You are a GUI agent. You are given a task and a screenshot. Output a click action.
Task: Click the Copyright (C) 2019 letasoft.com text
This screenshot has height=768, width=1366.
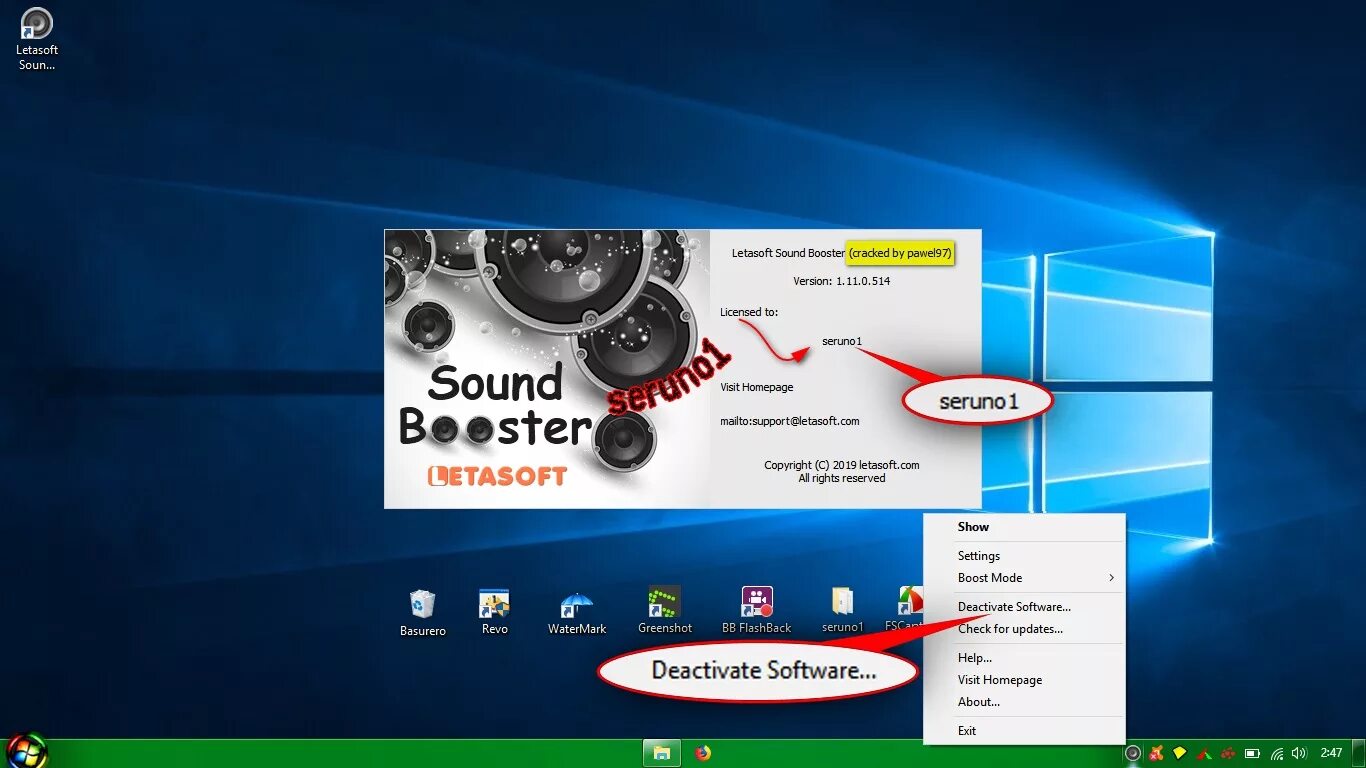pos(841,465)
